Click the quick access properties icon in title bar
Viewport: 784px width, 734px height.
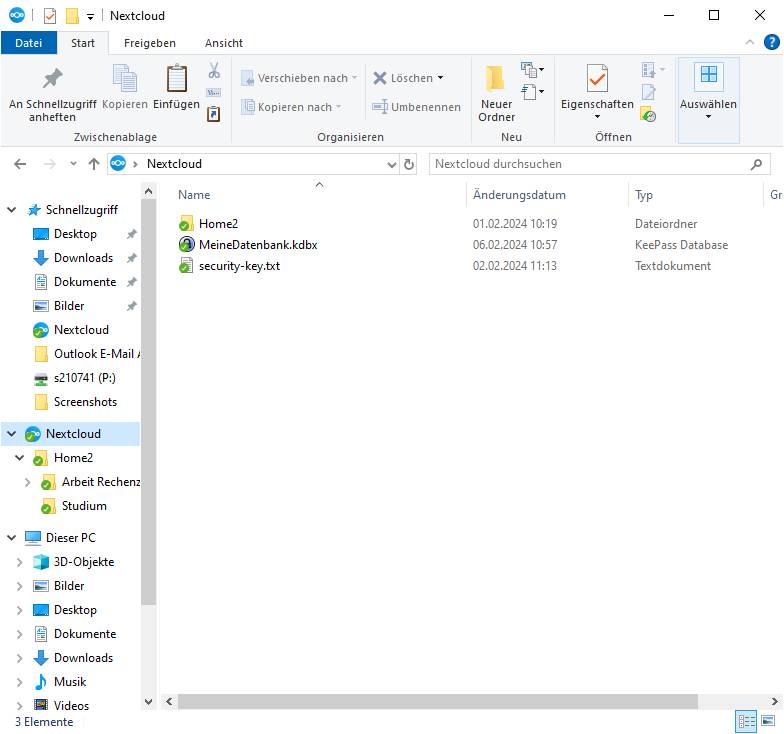point(50,16)
